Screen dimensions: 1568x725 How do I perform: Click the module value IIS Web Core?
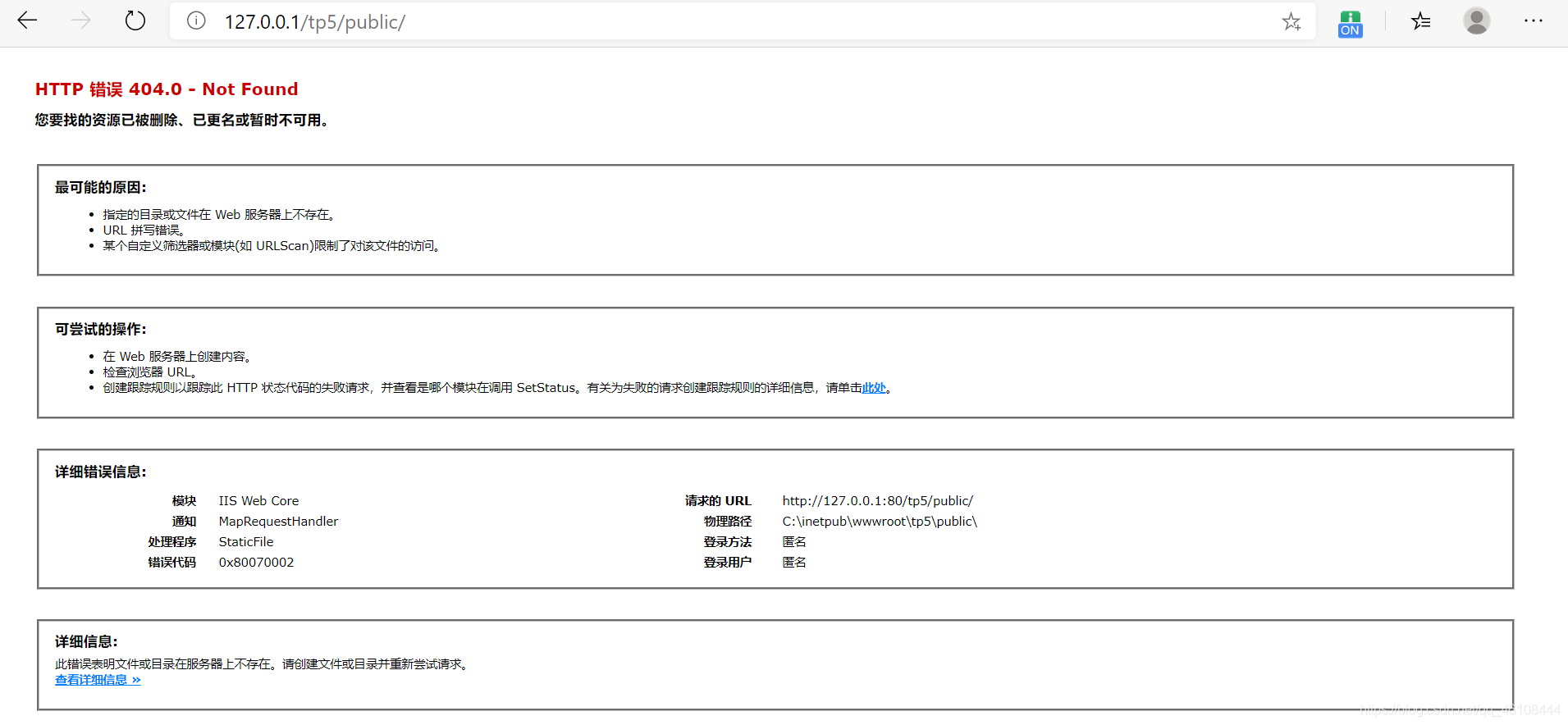258,501
